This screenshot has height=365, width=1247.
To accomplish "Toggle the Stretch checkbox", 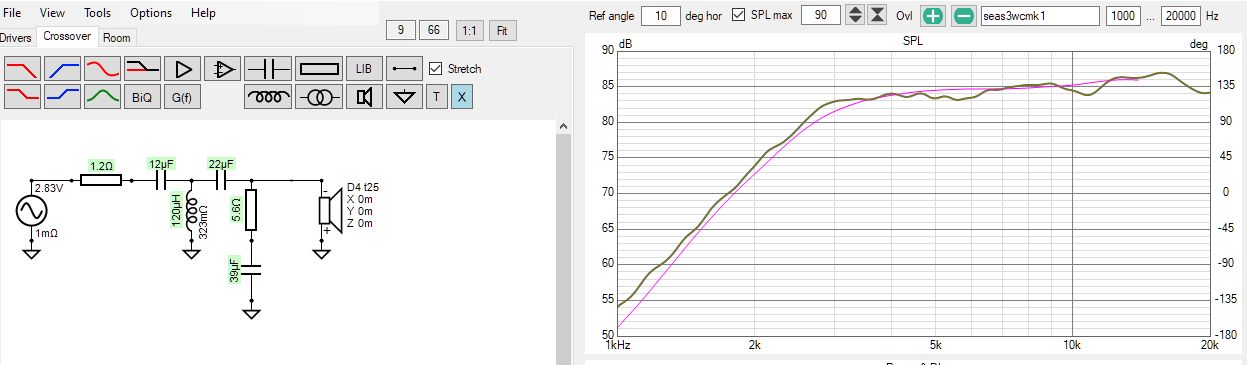I will pyautogui.click(x=435, y=69).
